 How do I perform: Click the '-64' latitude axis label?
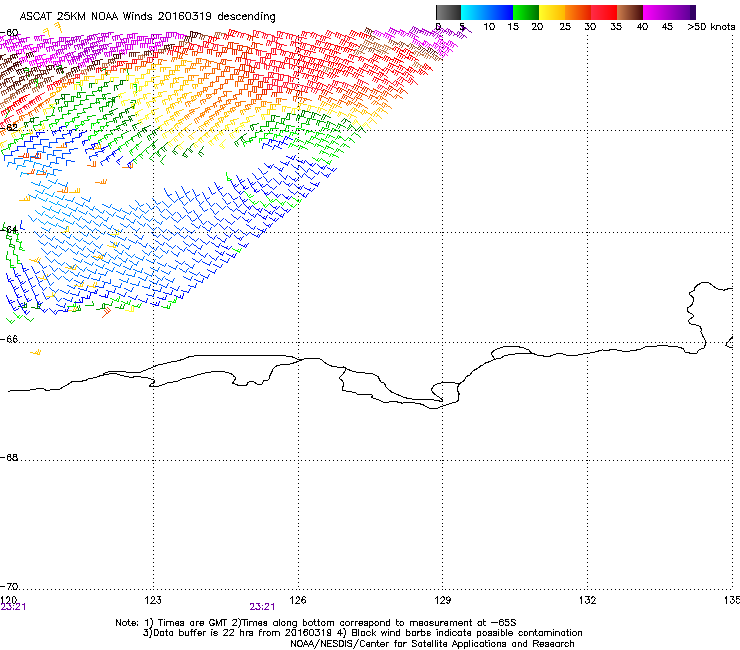pos(9,229)
